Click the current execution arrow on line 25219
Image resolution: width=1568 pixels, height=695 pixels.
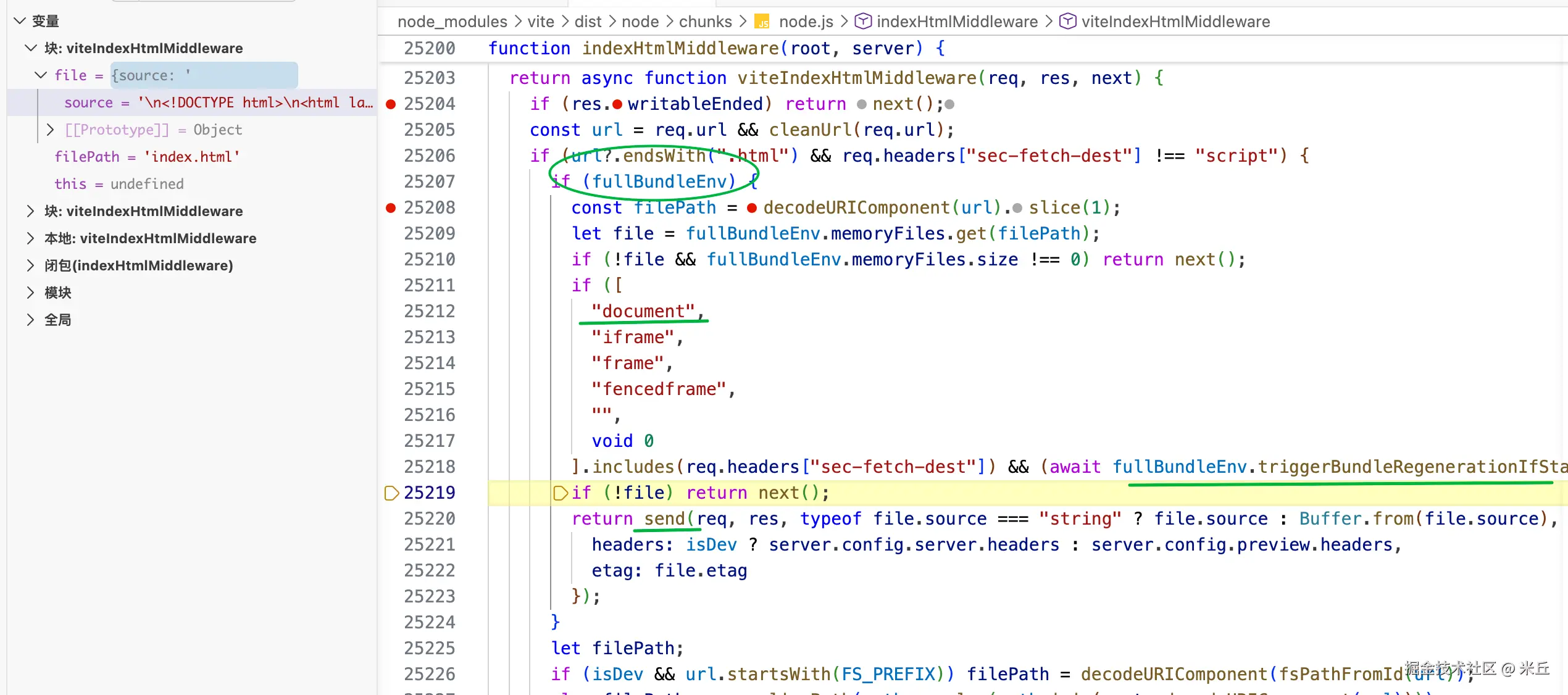click(x=391, y=493)
